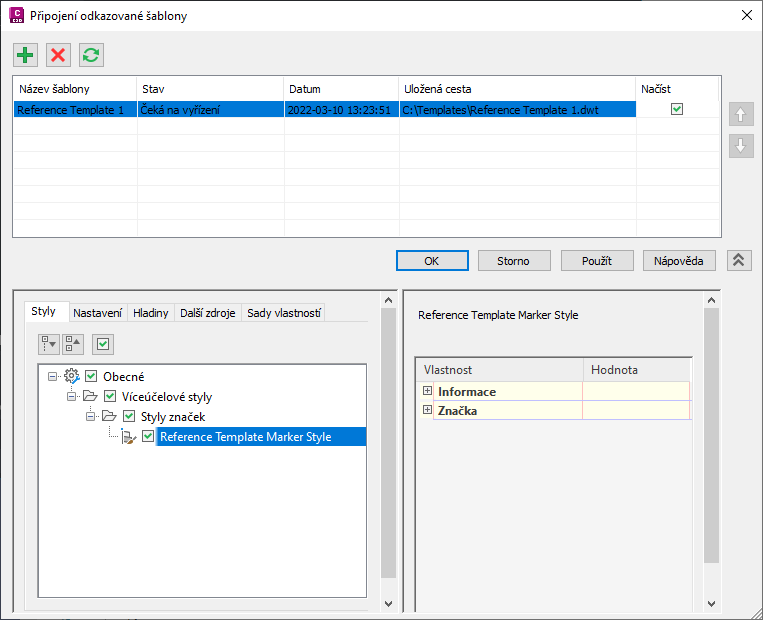Click the Víceúčelové styly folder icon
Image resolution: width=763 pixels, height=620 pixels.
click(x=91, y=396)
